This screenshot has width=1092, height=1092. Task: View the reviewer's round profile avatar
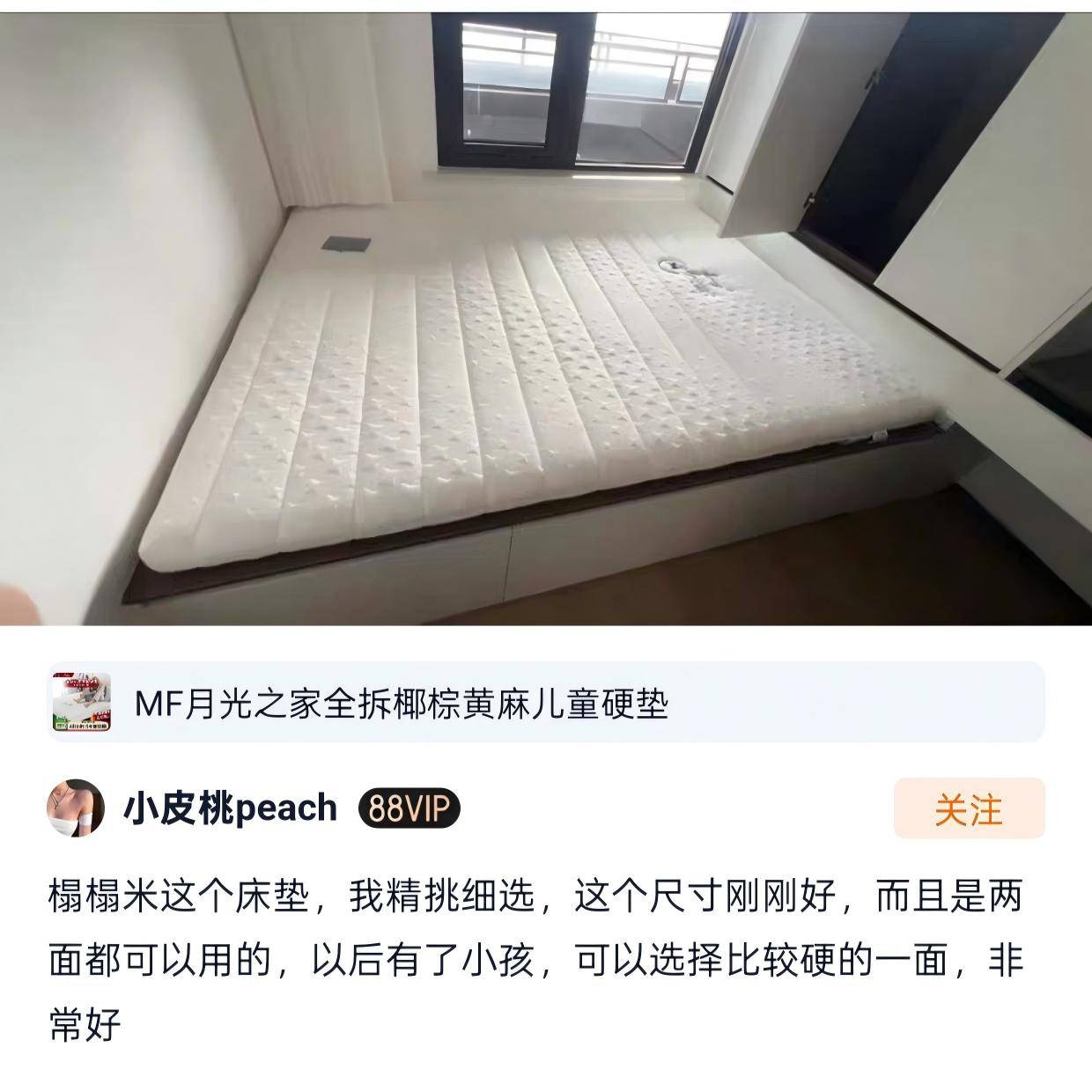76,808
